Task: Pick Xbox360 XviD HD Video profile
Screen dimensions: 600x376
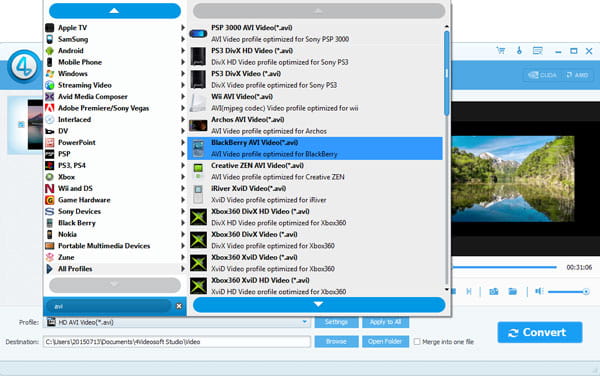Action: 315,285
